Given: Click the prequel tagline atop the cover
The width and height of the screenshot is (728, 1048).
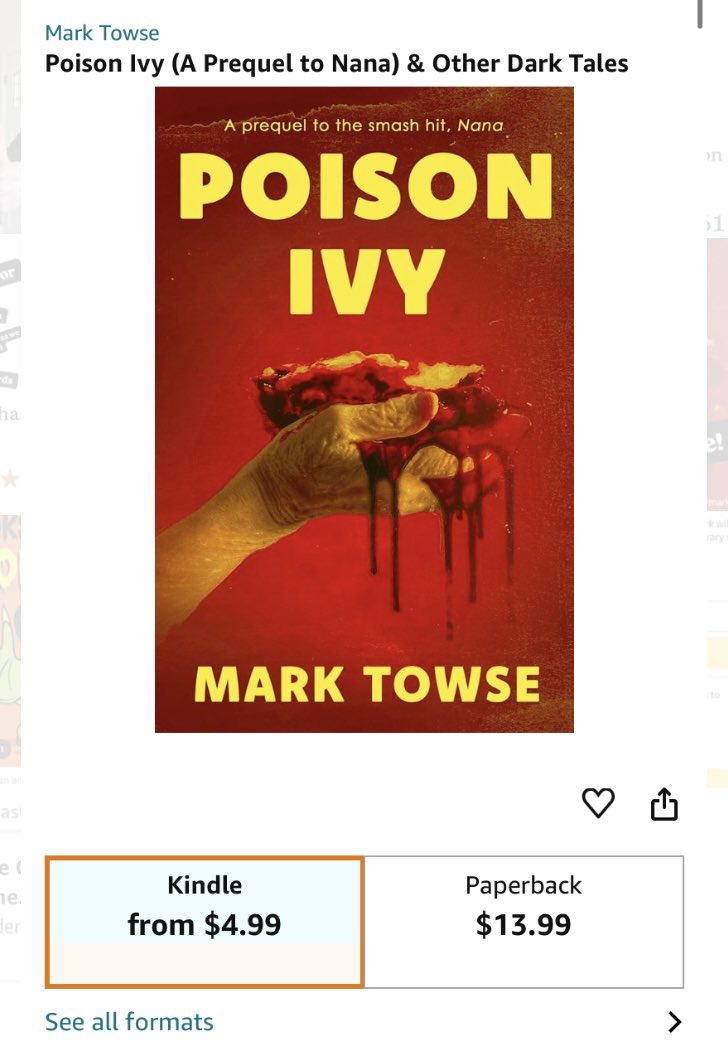Looking at the screenshot, I should pyautogui.click(x=364, y=125).
